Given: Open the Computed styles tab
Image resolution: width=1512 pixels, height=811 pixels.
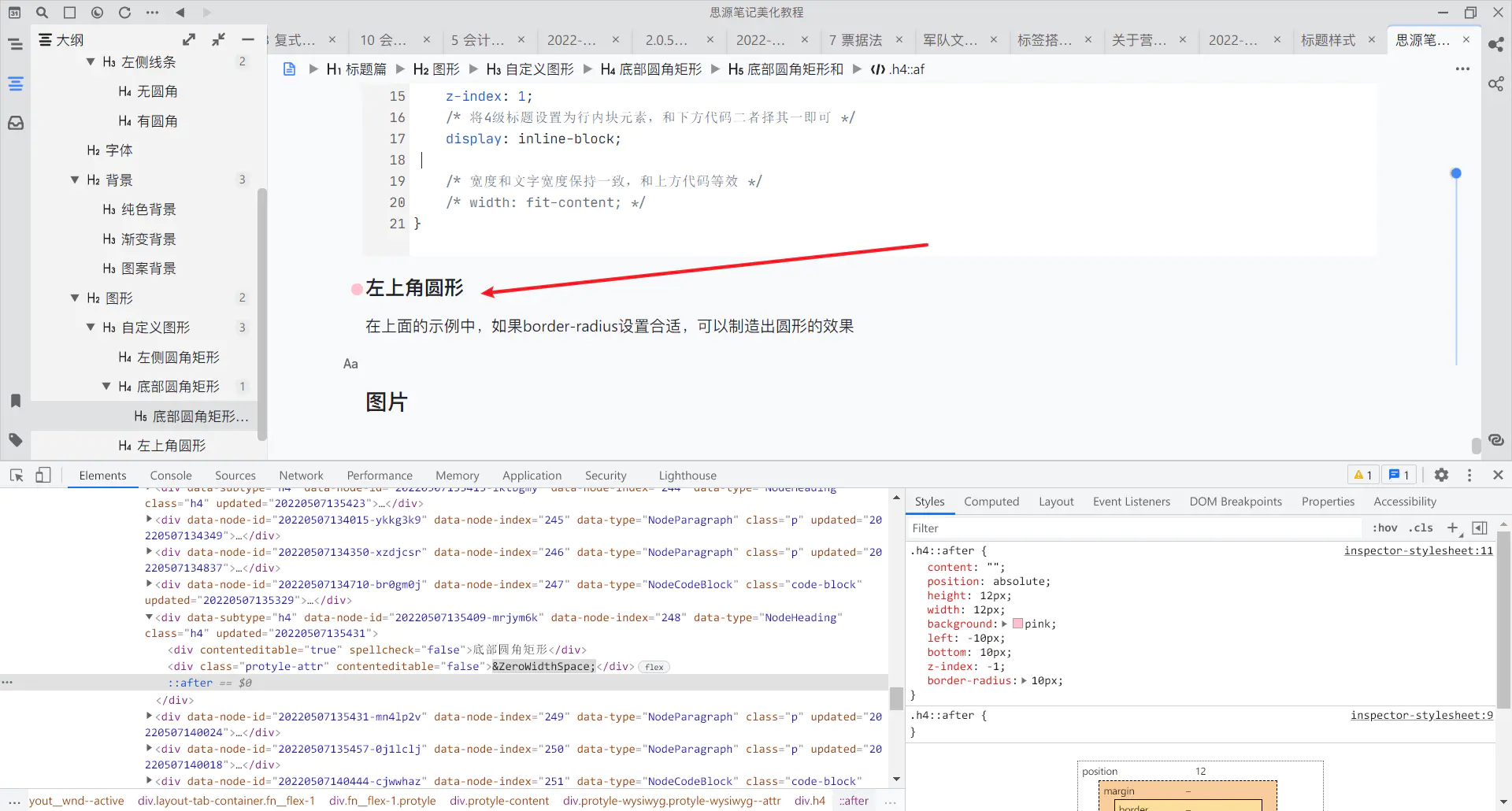Looking at the screenshot, I should [x=991, y=502].
